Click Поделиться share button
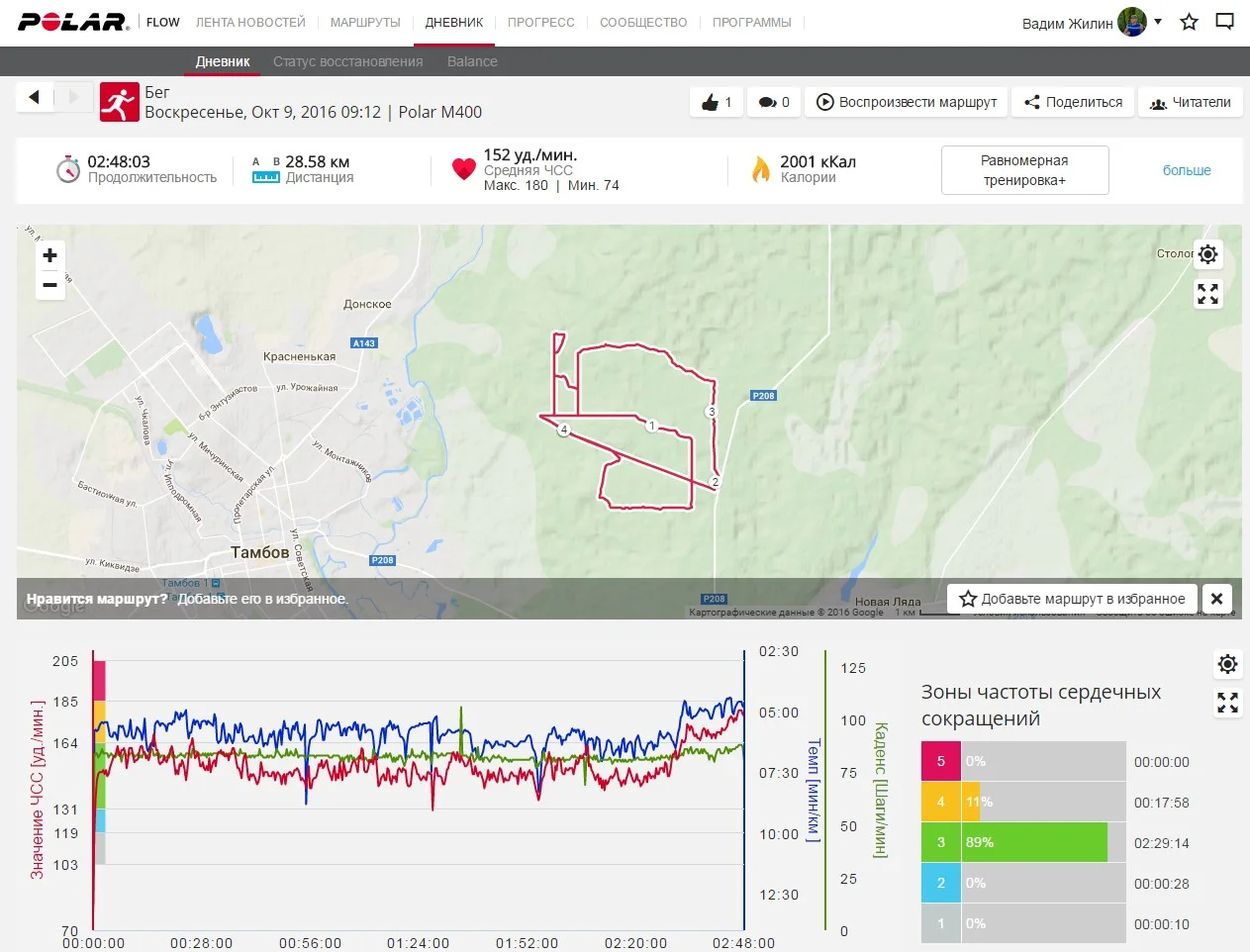This screenshot has width=1250, height=952. point(1073,102)
